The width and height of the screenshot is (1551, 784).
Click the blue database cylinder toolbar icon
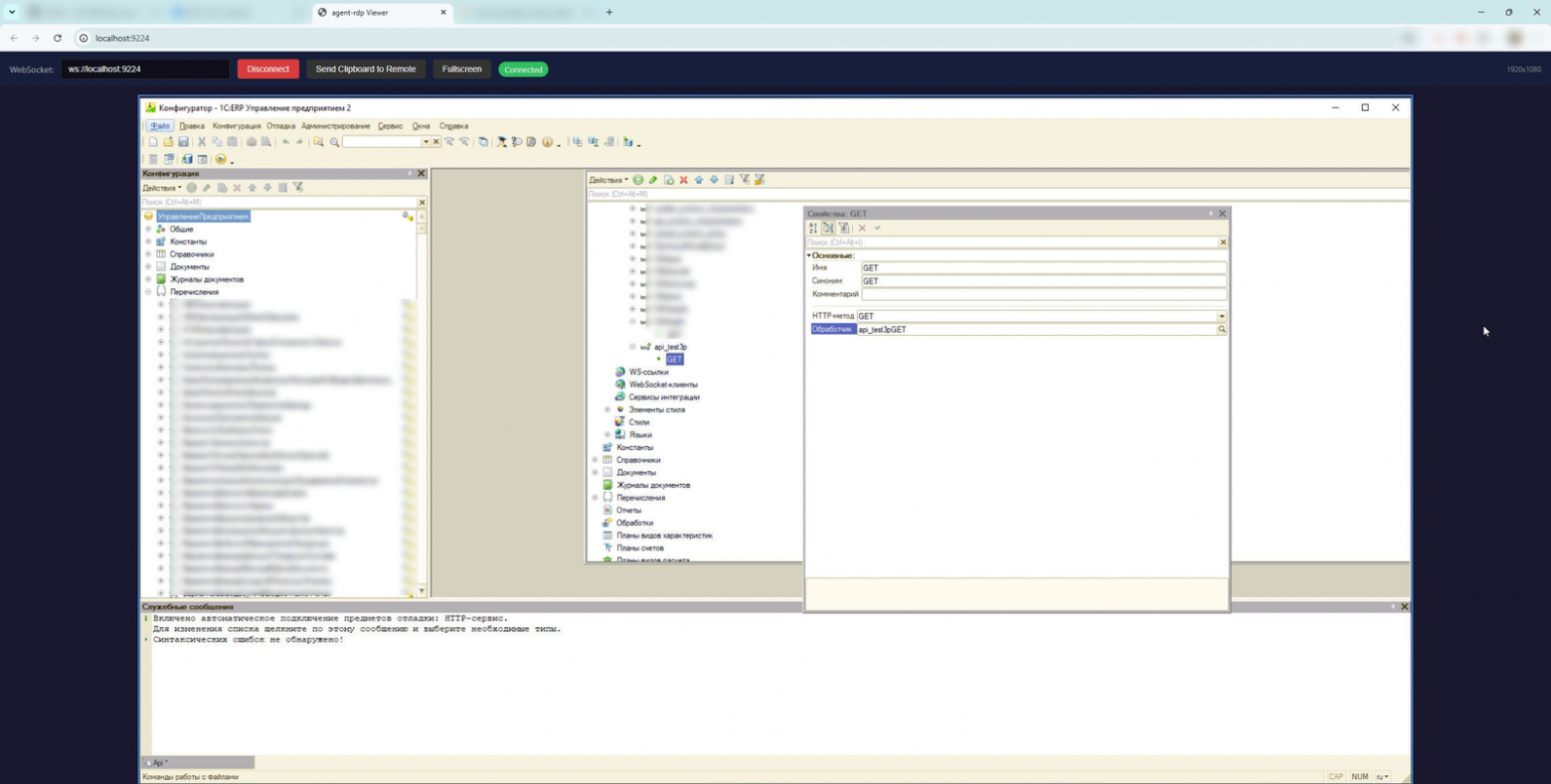(x=186, y=159)
